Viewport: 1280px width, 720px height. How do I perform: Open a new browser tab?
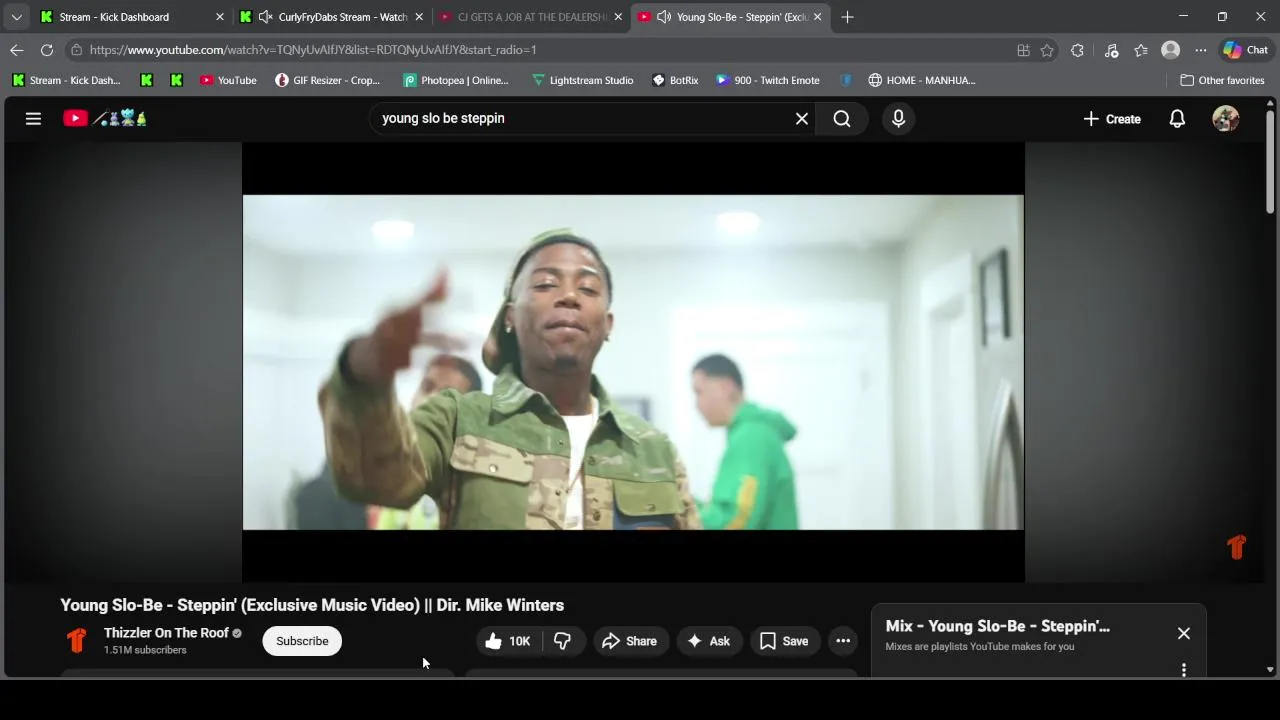pyautogui.click(x=847, y=17)
